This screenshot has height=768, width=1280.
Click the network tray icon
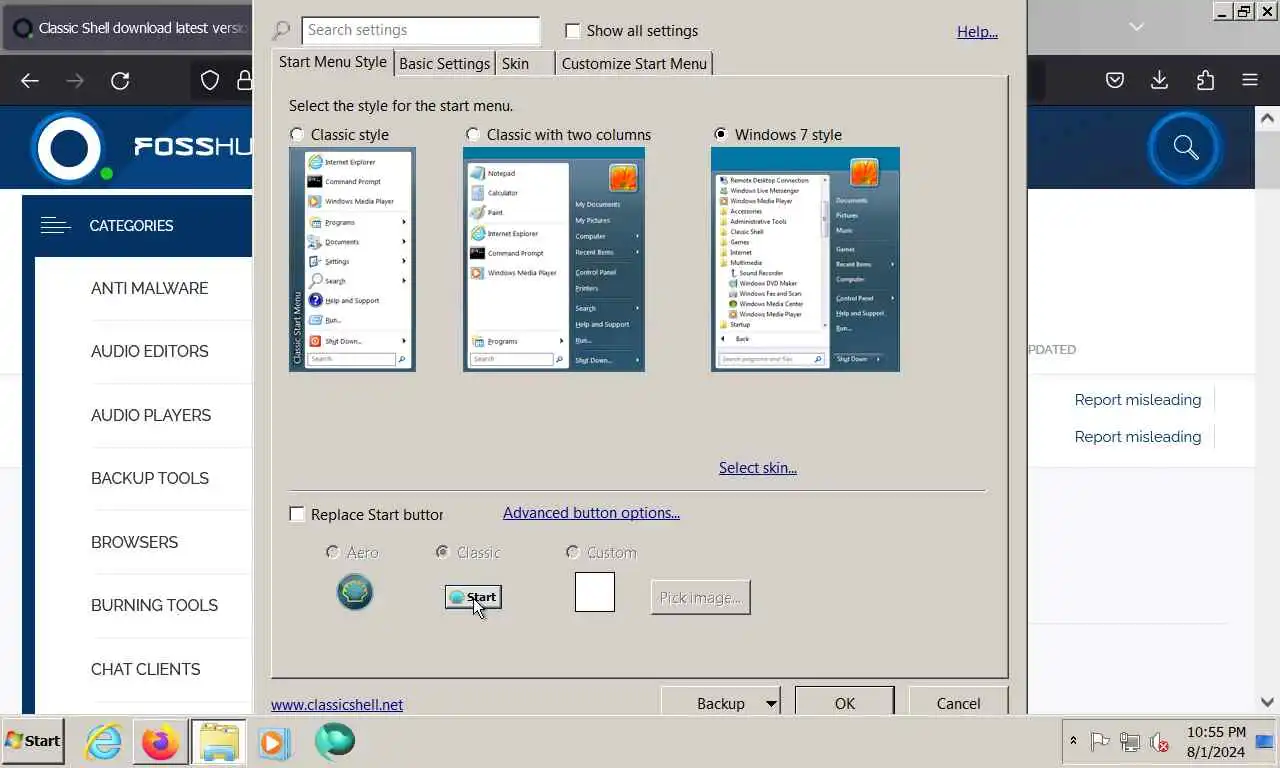[1130, 741]
